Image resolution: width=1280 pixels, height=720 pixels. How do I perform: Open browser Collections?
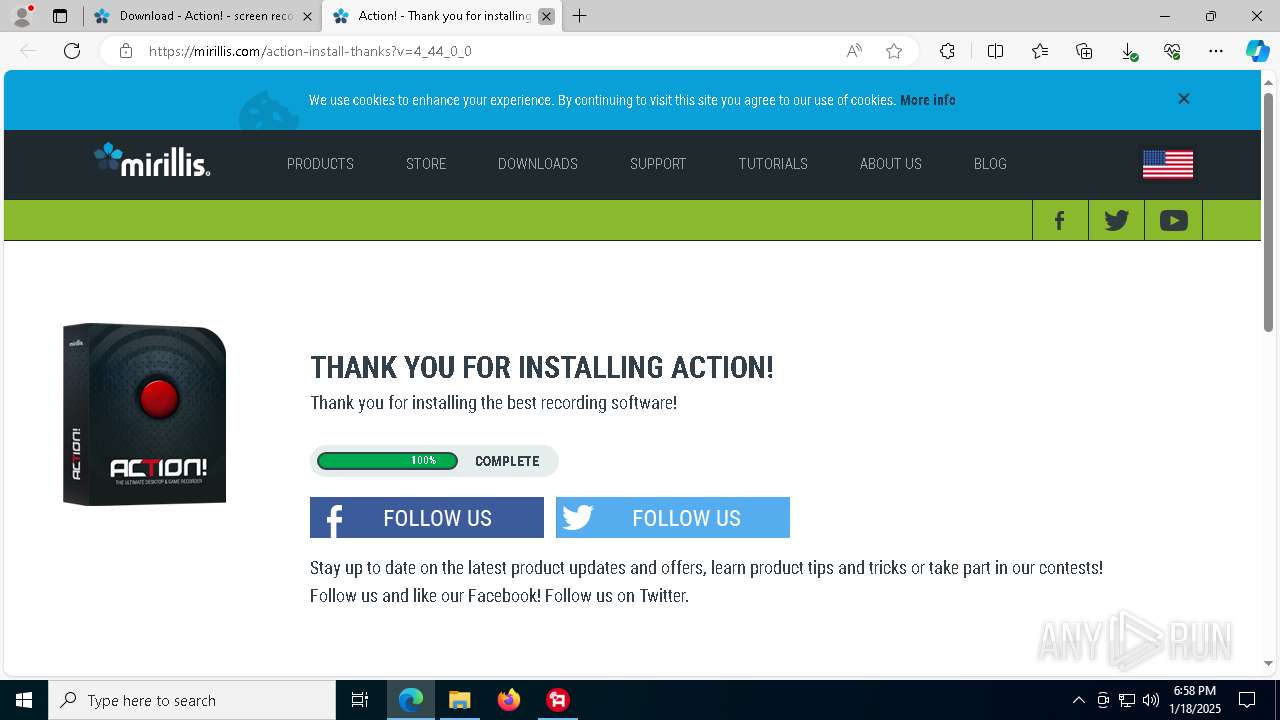coord(1084,51)
